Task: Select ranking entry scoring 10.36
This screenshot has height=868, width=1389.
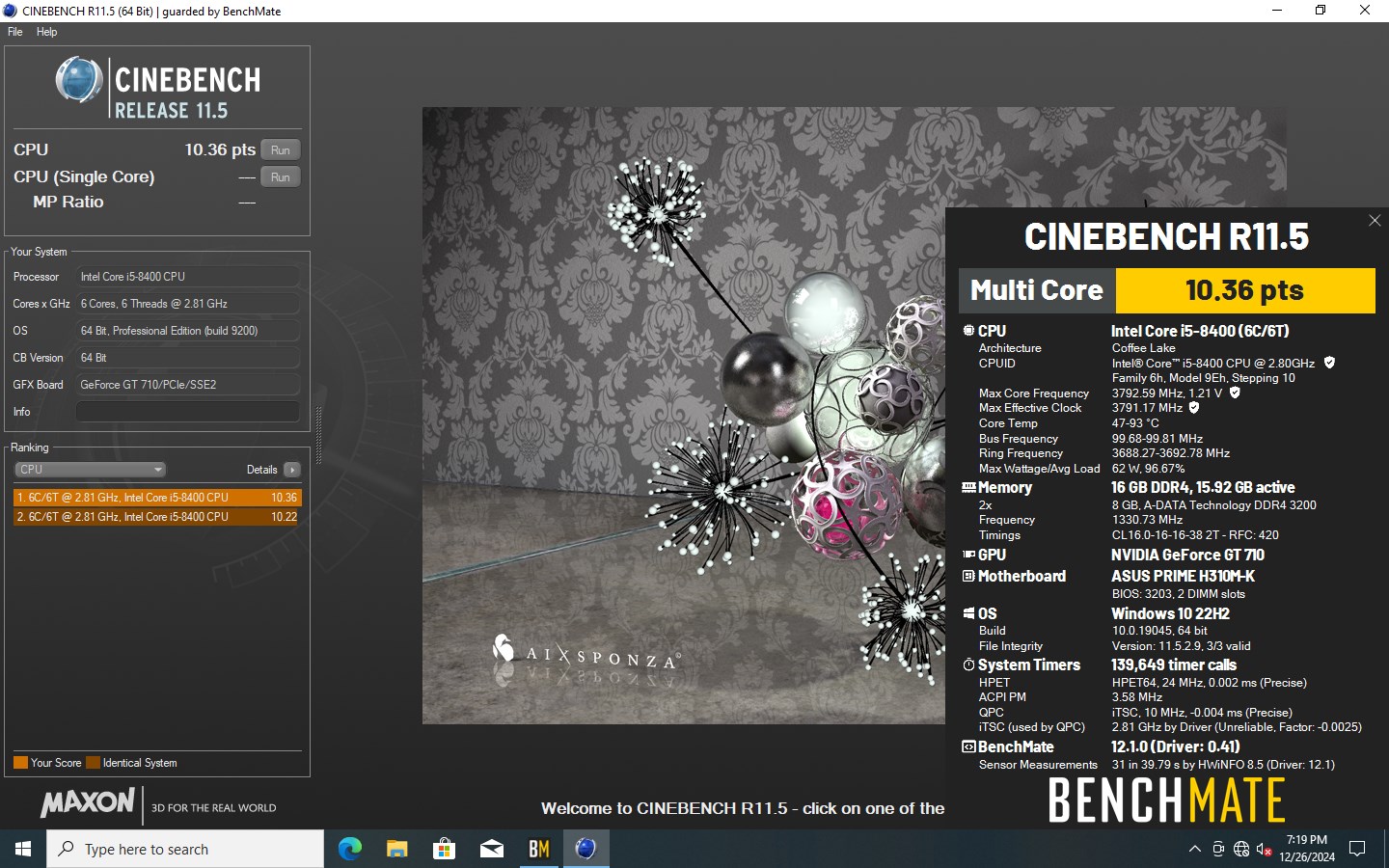Action: point(157,498)
